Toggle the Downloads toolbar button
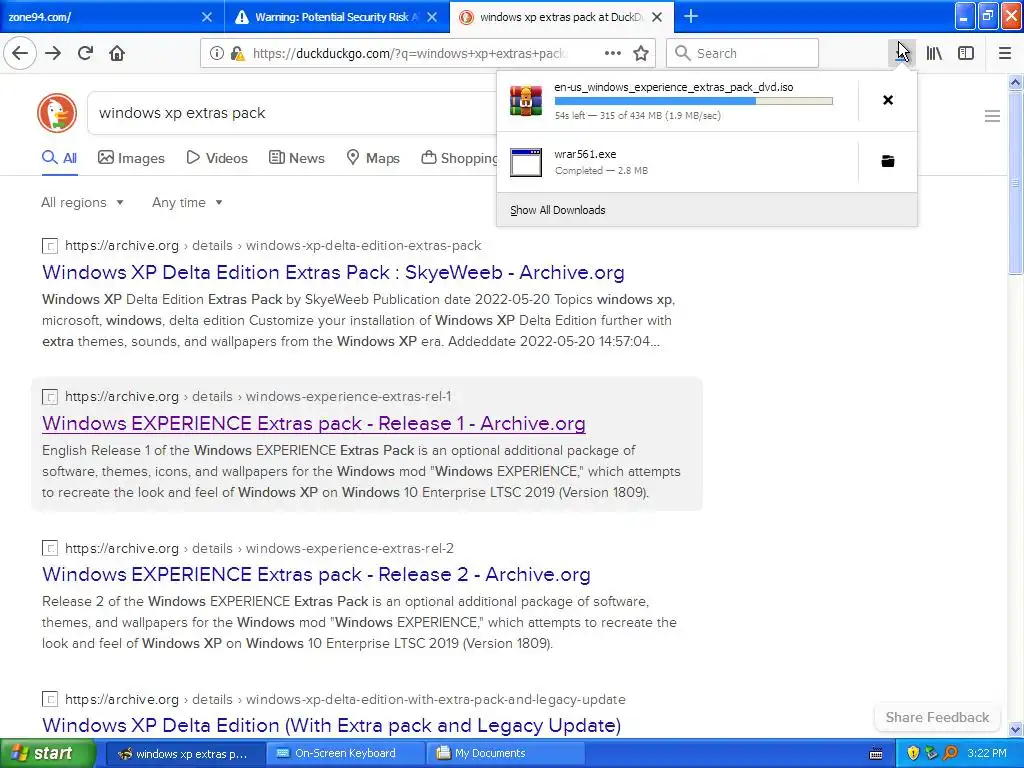Screen dimensions: 1024x768 [x=902, y=53]
